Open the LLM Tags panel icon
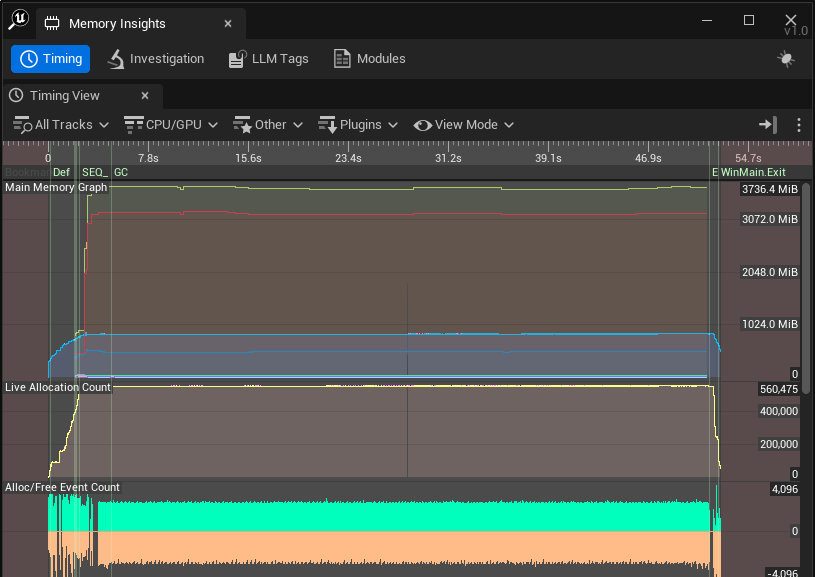815x577 pixels. (x=236, y=59)
